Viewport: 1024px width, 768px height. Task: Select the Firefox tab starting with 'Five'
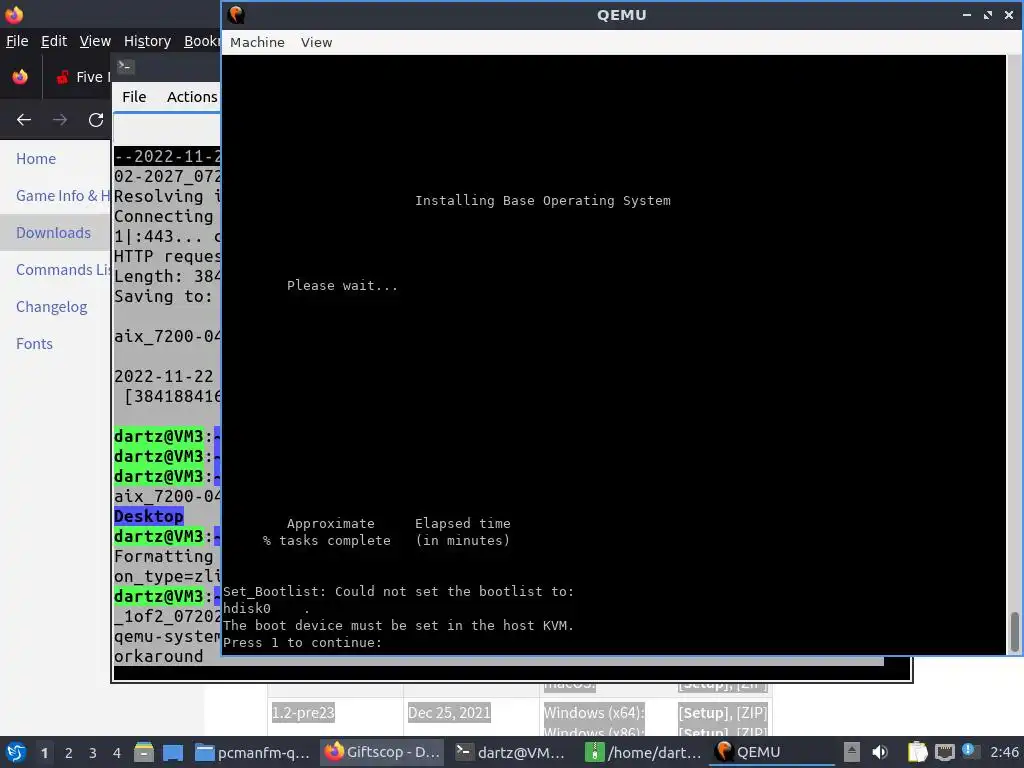[82, 77]
